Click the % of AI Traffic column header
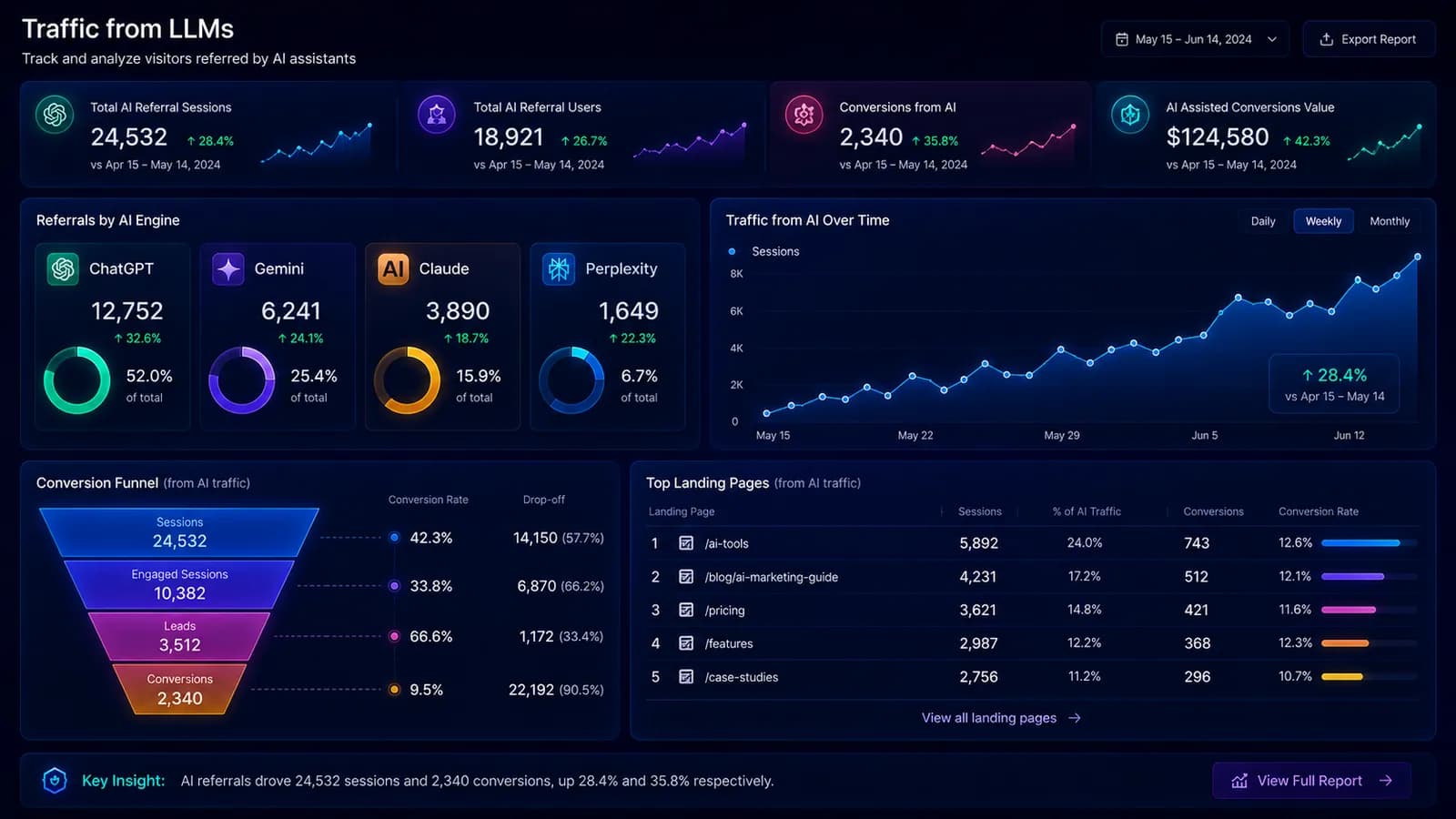The height and width of the screenshot is (819, 1456). pos(1087,511)
